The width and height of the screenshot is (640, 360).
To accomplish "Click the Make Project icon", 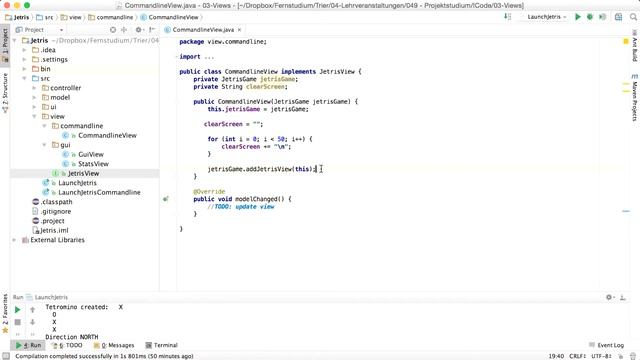I will (507, 17).
